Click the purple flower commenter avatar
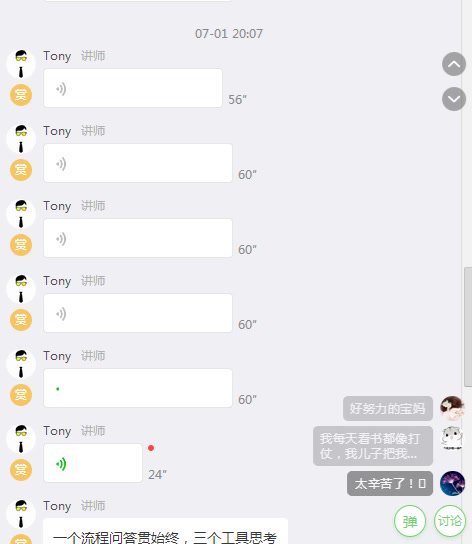The width and height of the screenshot is (472, 544). coord(453,483)
